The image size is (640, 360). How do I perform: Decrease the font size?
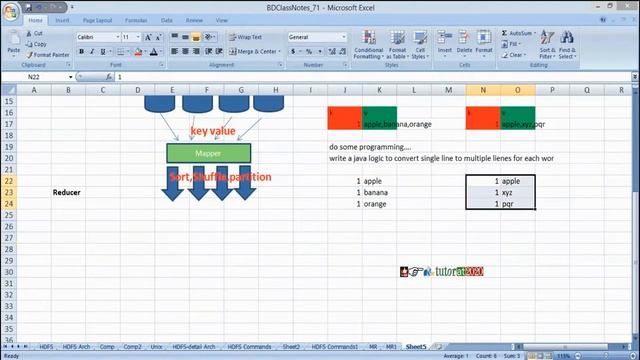158,37
